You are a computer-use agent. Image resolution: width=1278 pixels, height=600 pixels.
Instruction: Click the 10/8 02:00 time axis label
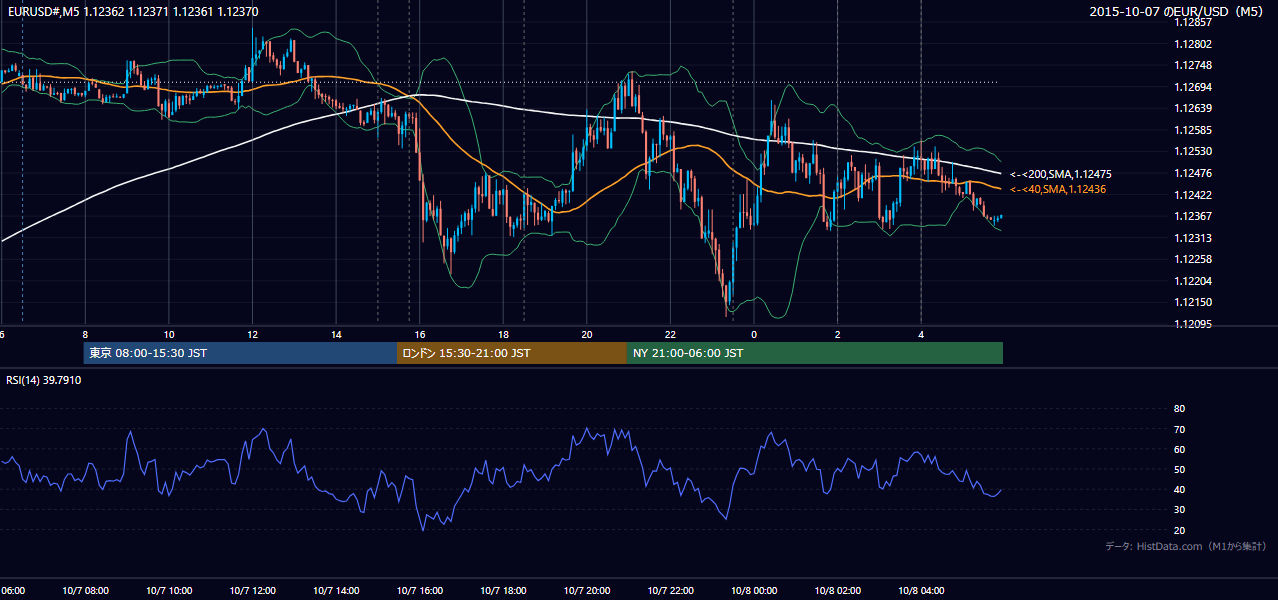click(x=837, y=590)
